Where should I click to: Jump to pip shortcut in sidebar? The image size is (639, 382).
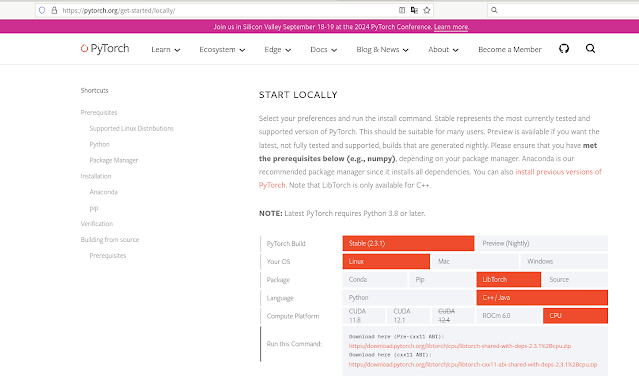point(94,208)
